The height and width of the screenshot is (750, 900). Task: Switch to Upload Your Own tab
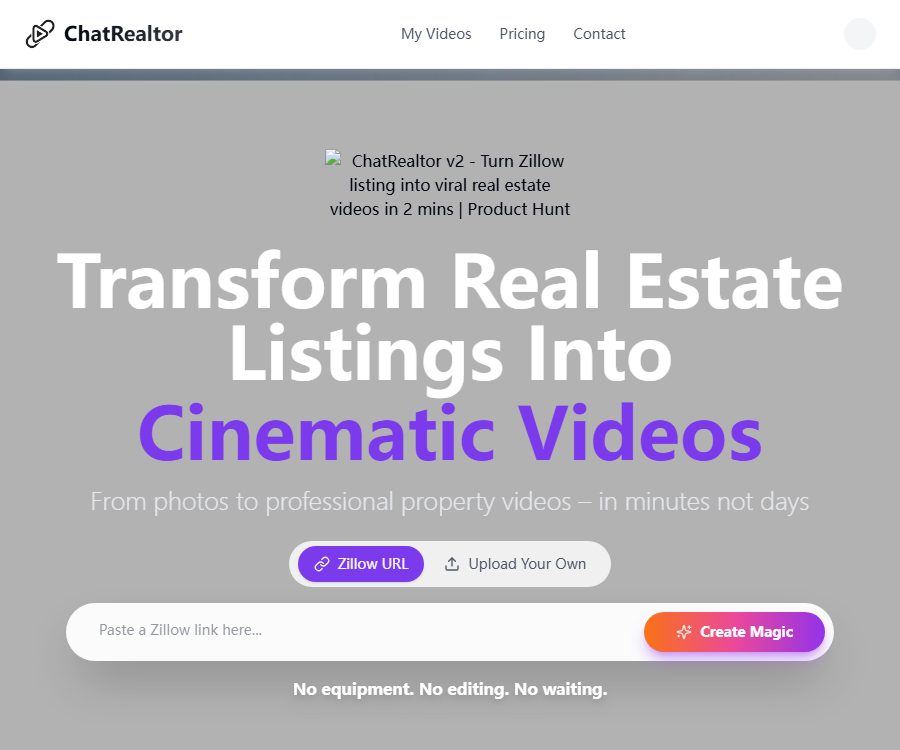[515, 564]
